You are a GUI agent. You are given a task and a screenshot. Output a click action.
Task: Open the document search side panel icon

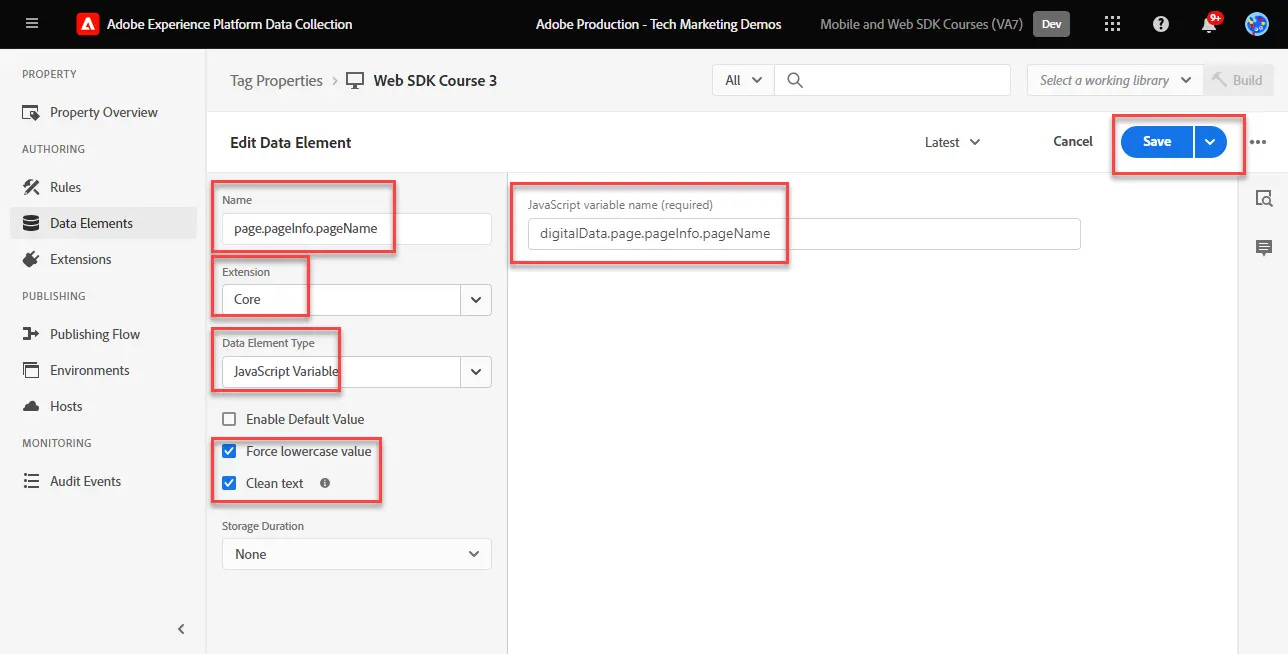(1264, 198)
